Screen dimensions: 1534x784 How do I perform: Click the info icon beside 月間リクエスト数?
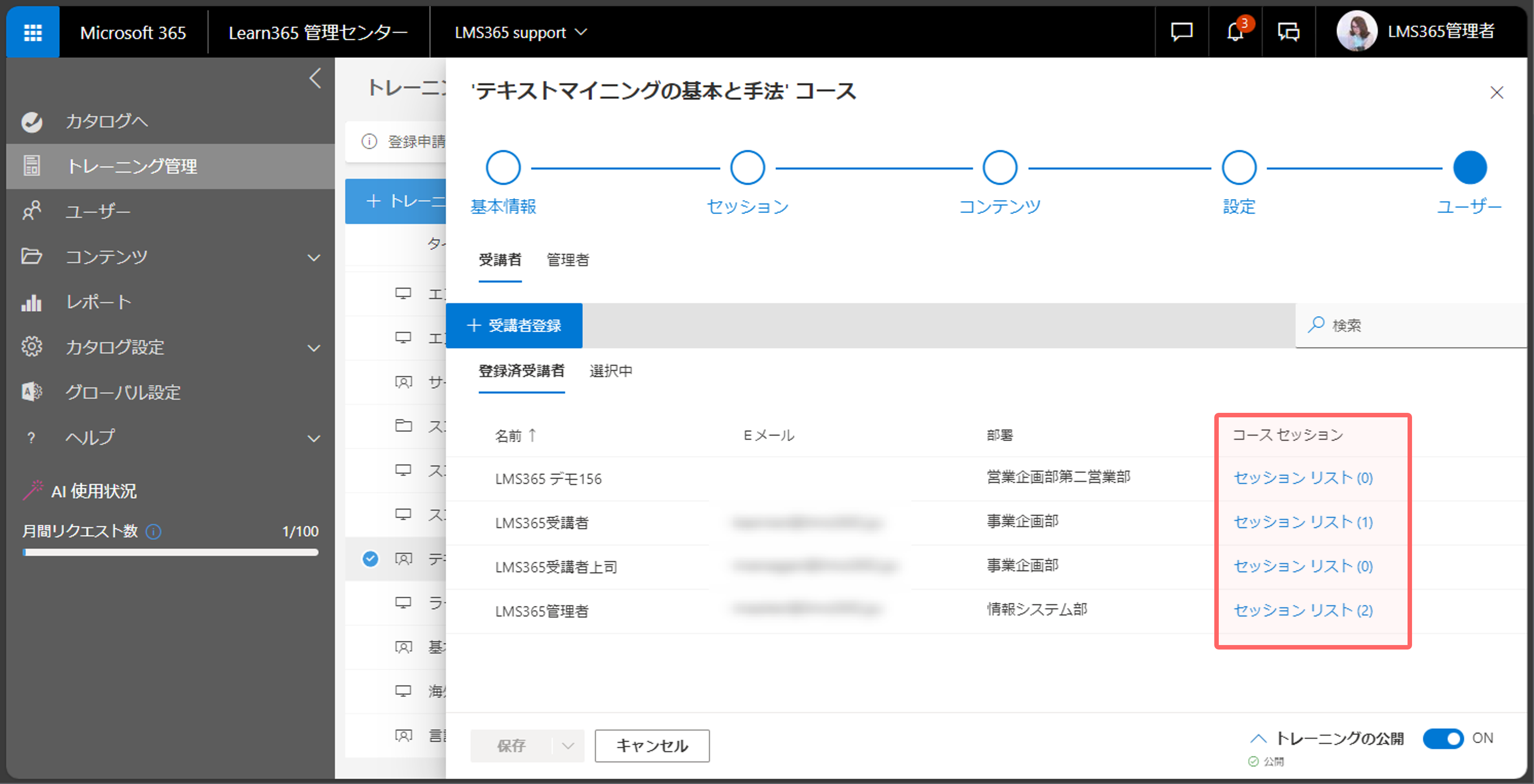[154, 531]
